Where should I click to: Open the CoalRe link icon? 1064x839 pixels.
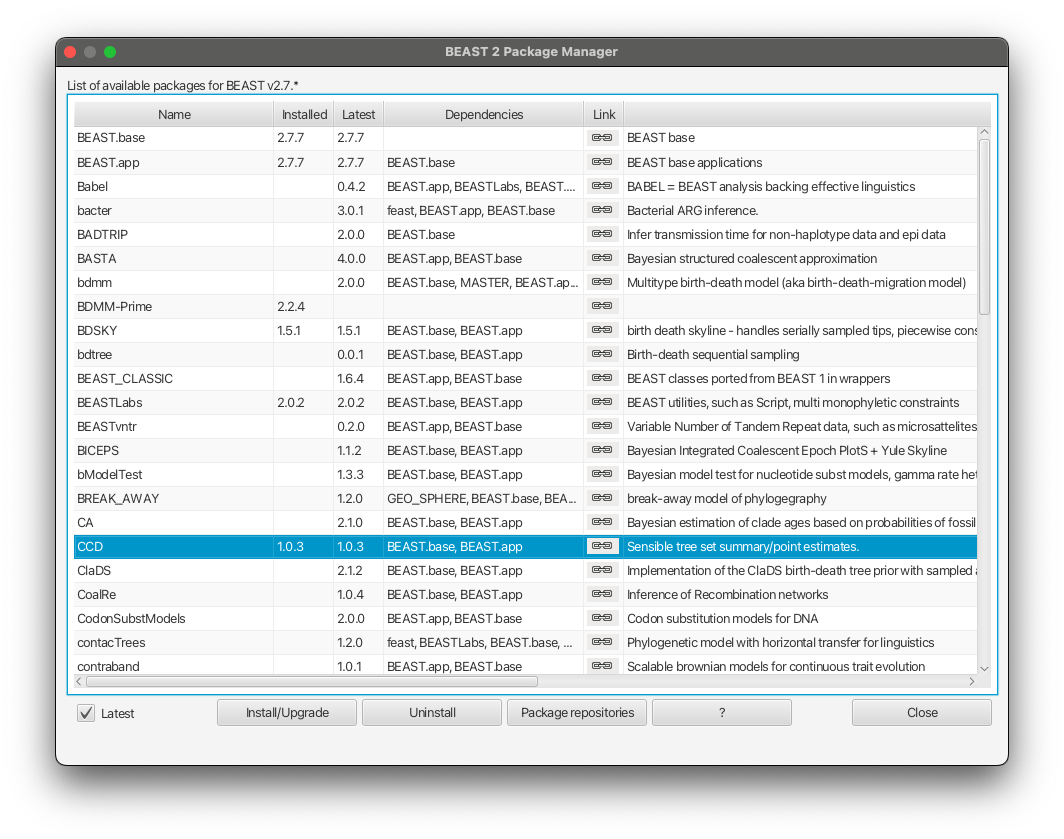(x=602, y=594)
